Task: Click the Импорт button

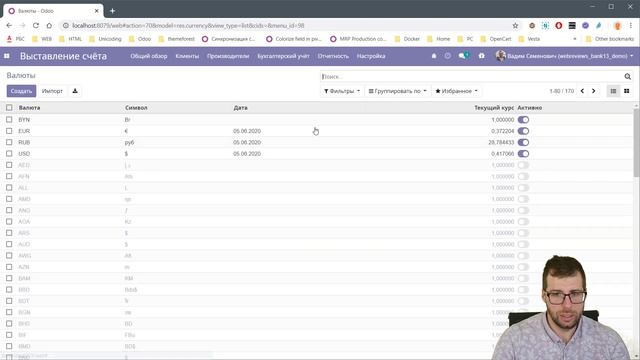Action: point(52,91)
